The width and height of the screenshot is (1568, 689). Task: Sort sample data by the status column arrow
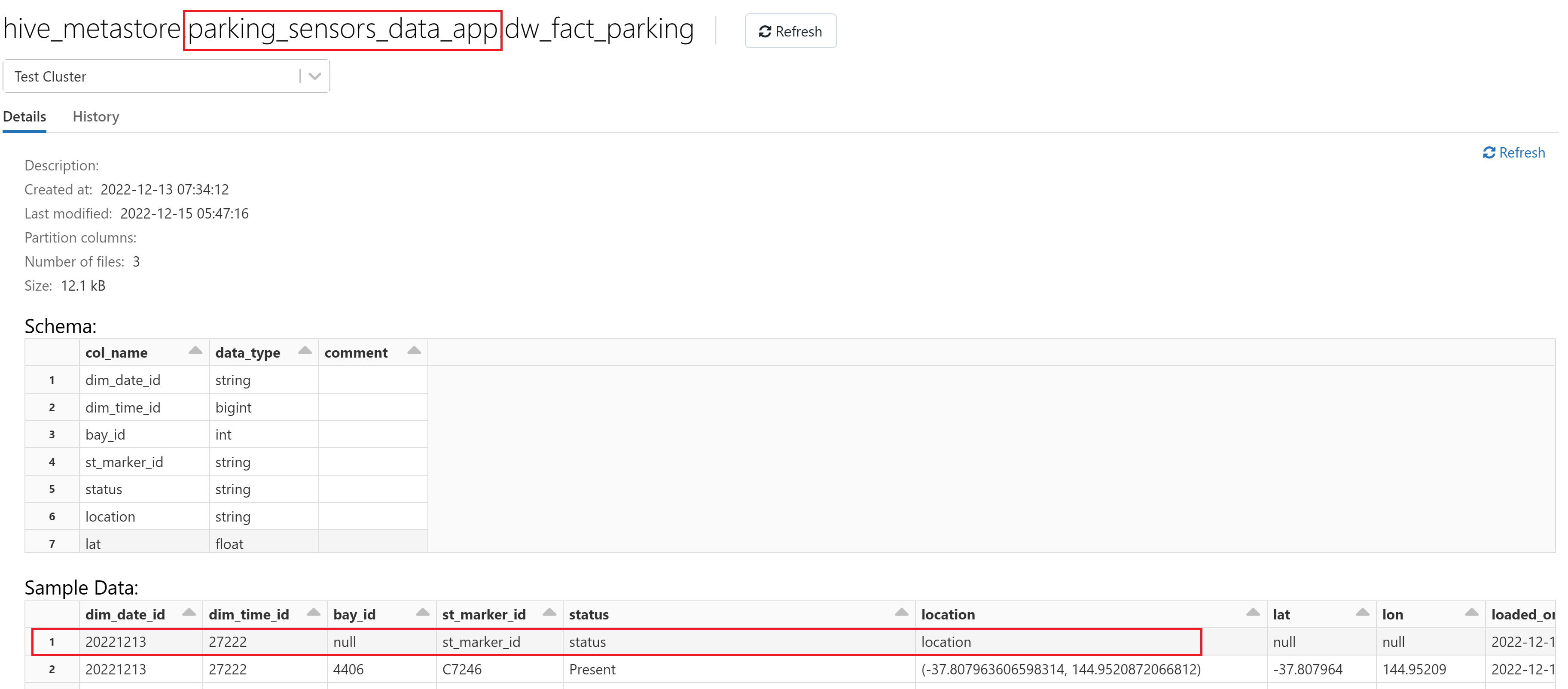click(x=901, y=613)
